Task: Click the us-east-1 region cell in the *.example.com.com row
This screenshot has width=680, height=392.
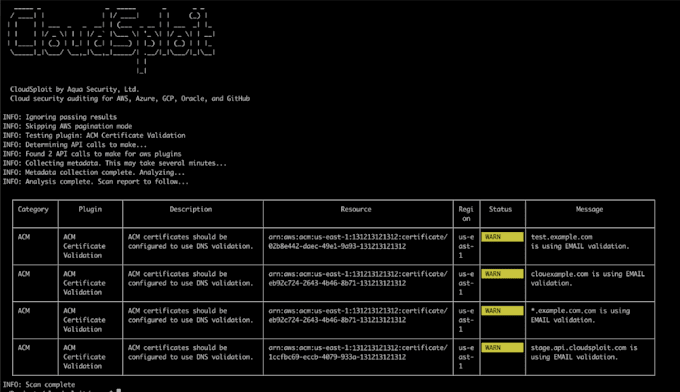Action: (x=466, y=320)
